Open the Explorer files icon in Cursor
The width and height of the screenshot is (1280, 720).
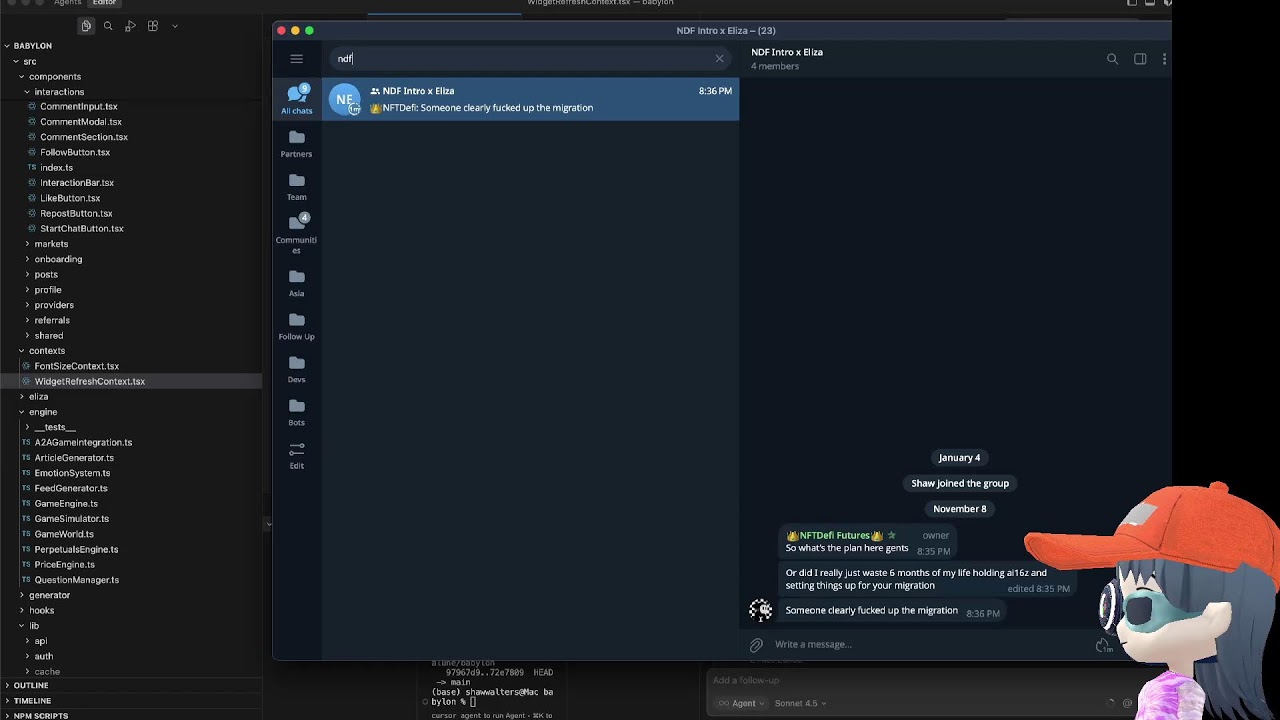(x=86, y=26)
